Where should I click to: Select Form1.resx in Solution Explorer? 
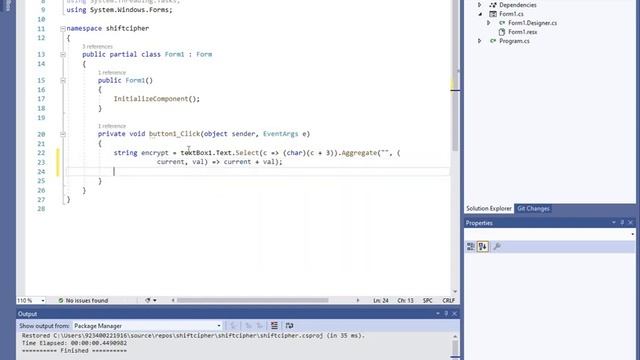[522, 32]
